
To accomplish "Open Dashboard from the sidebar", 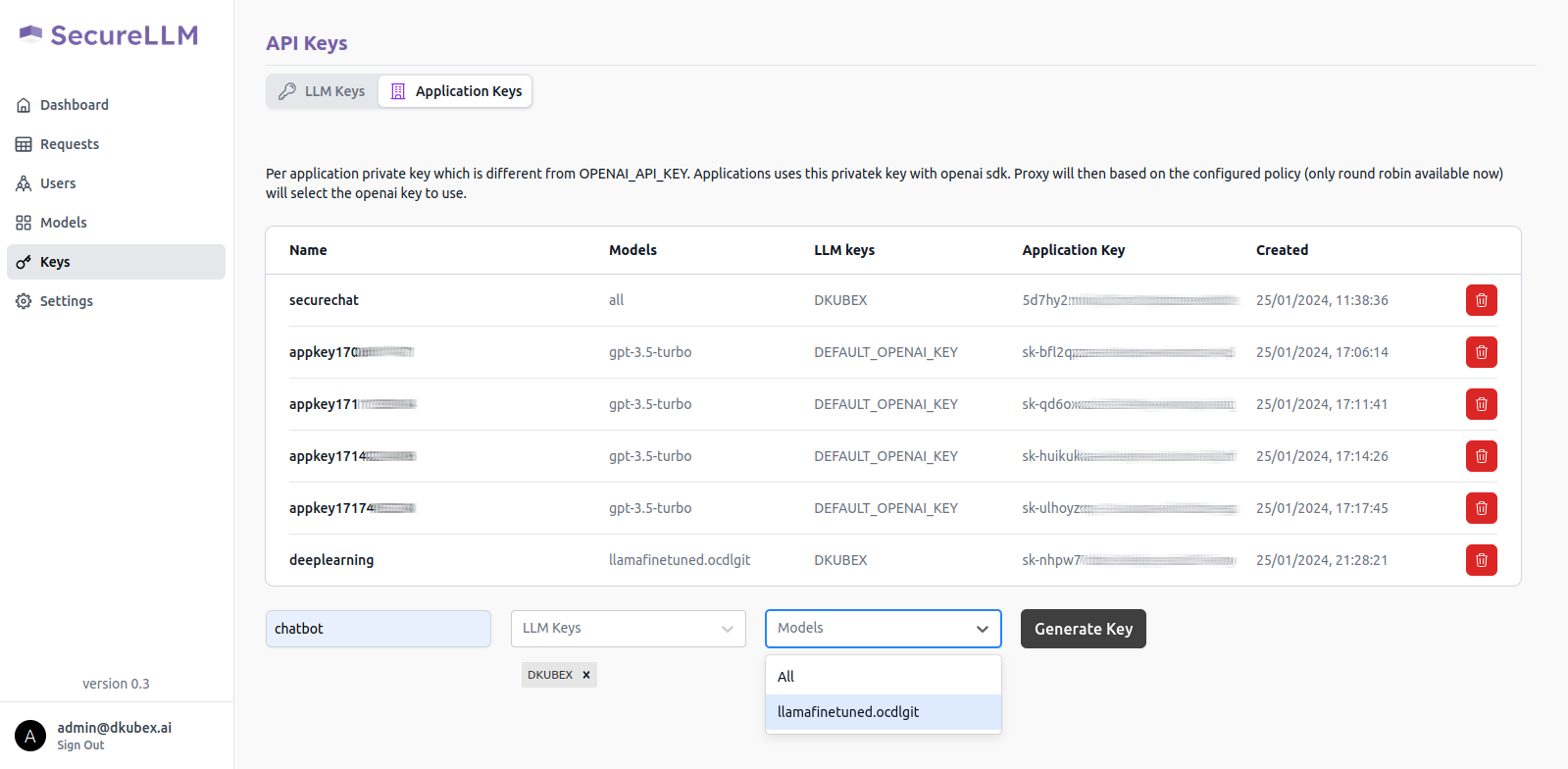I will 75,105.
